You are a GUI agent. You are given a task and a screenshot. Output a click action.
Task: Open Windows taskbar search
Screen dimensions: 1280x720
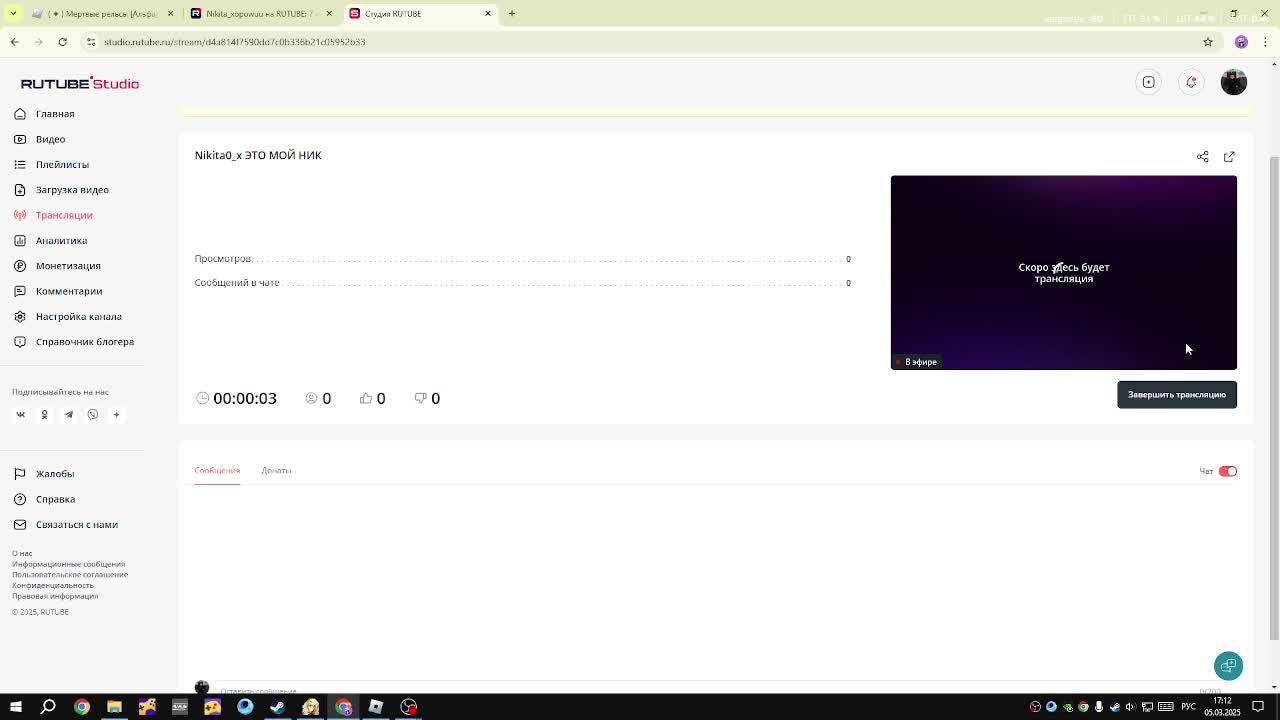(x=48, y=707)
